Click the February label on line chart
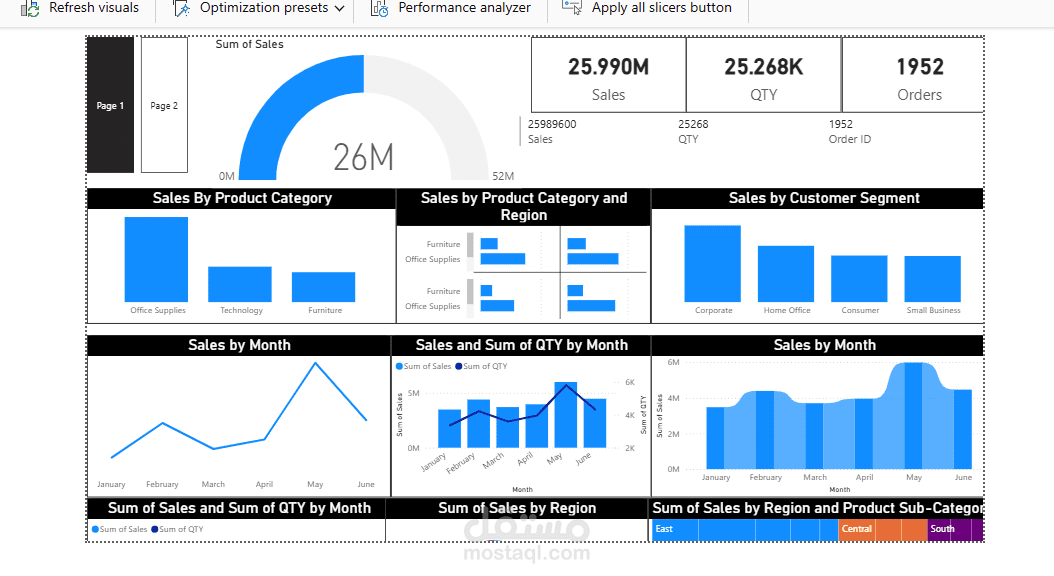 coord(162,484)
